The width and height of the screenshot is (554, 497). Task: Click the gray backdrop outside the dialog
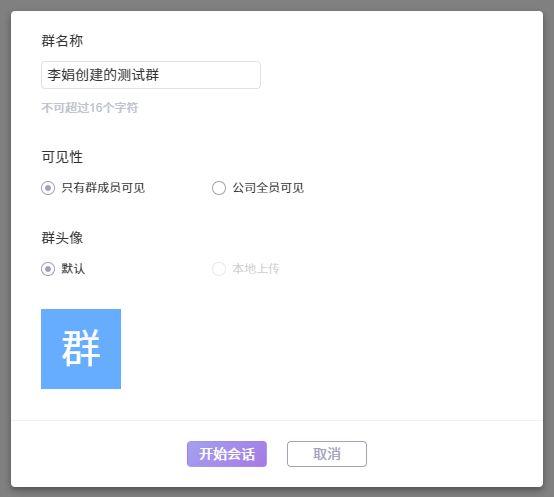coord(277,5)
